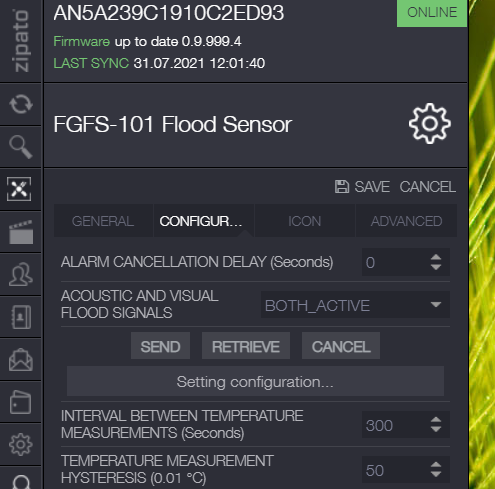Open the magnifying glass search icon below sync
This screenshot has height=489, width=495.
click(x=21, y=147)
